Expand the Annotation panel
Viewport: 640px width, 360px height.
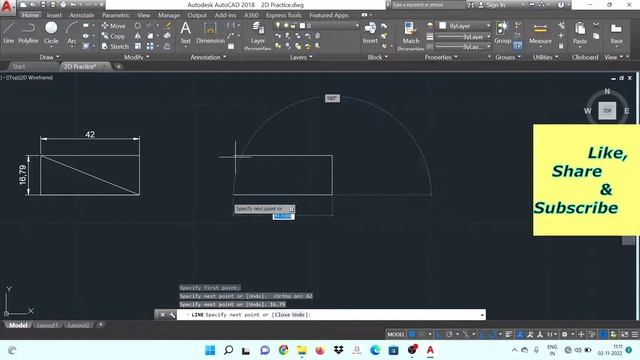coord(208,57)
